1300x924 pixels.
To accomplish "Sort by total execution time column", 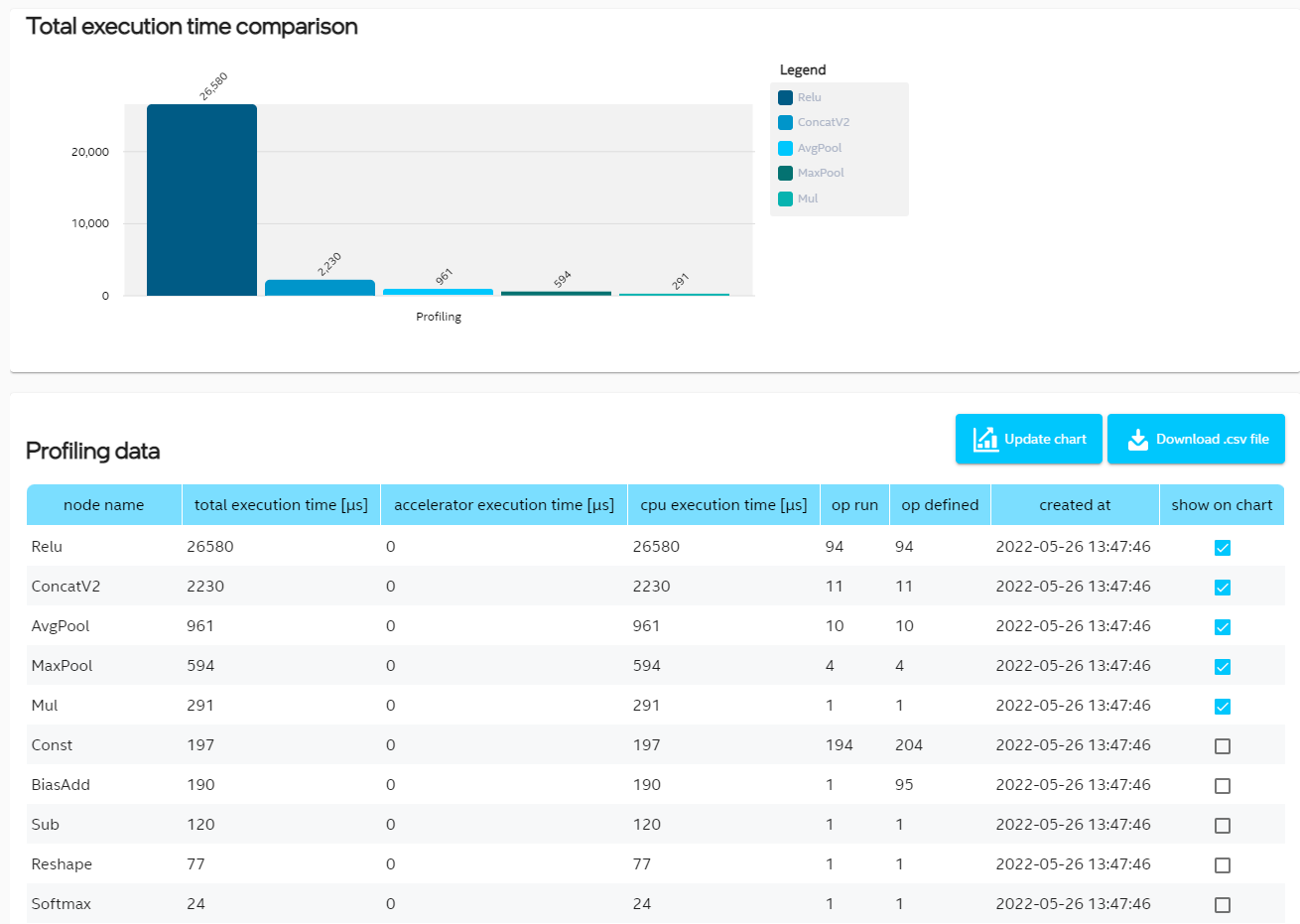I will pos(281,504).
